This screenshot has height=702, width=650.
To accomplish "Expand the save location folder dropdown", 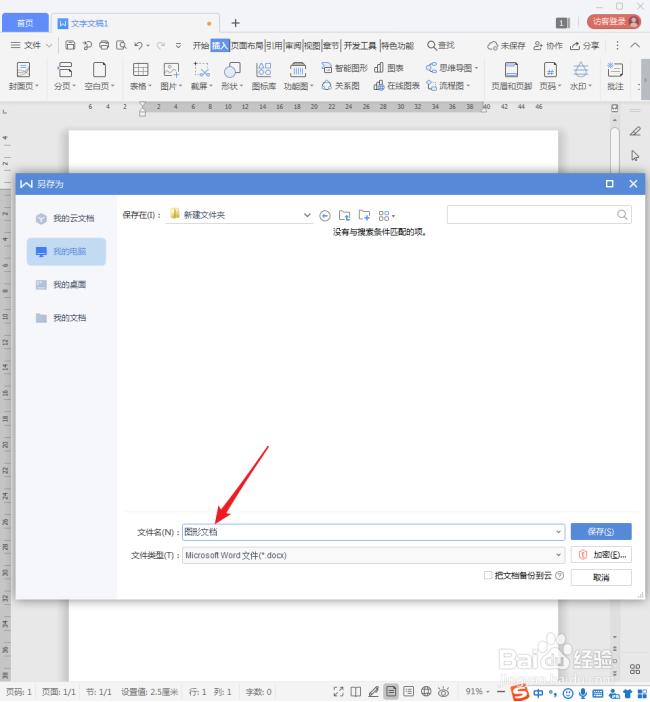I will click(x=307, y=215).
